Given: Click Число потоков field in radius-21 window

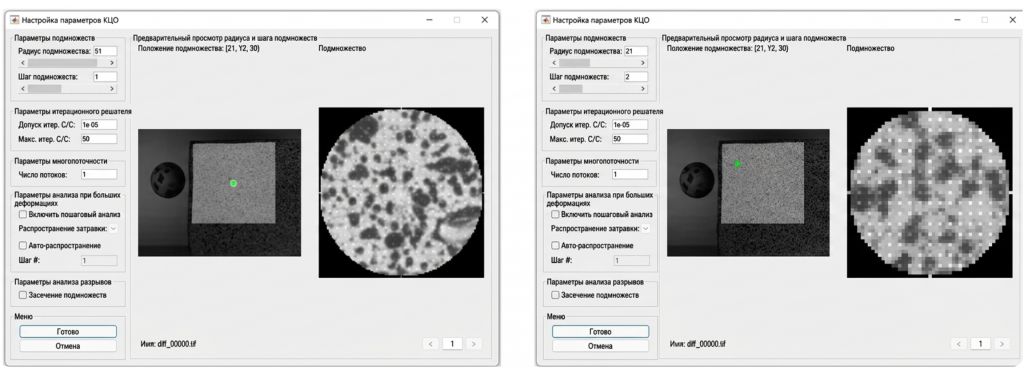Looking at the screenshot, I should coord(630,174).
